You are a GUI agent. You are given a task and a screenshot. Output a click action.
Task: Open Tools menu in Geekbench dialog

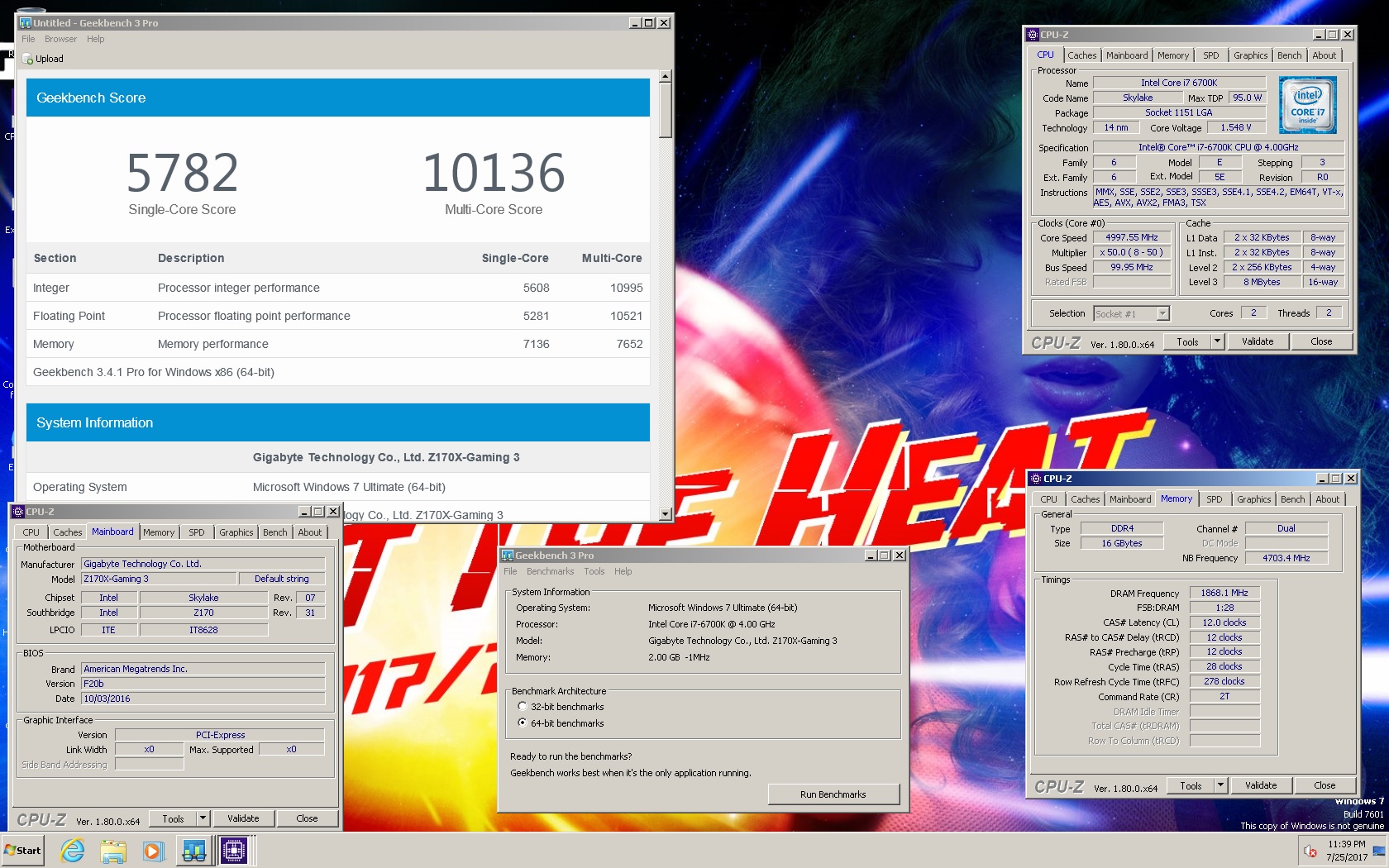click(594, 571)
